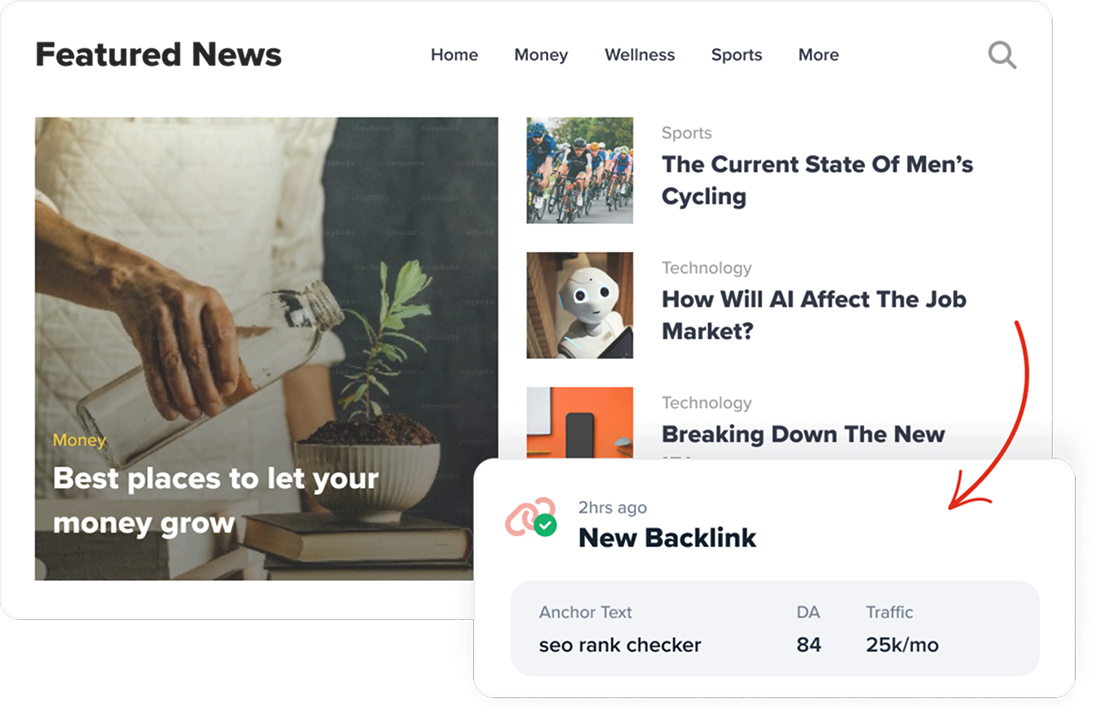
Task: Click the green checkmark badge
Action: (545, 525)
